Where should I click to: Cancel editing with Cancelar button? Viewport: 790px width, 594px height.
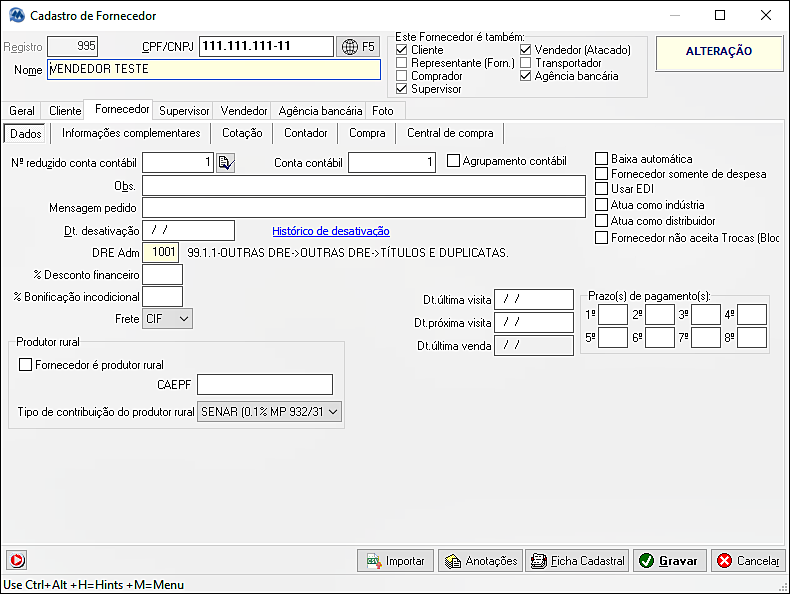(748, 561)
